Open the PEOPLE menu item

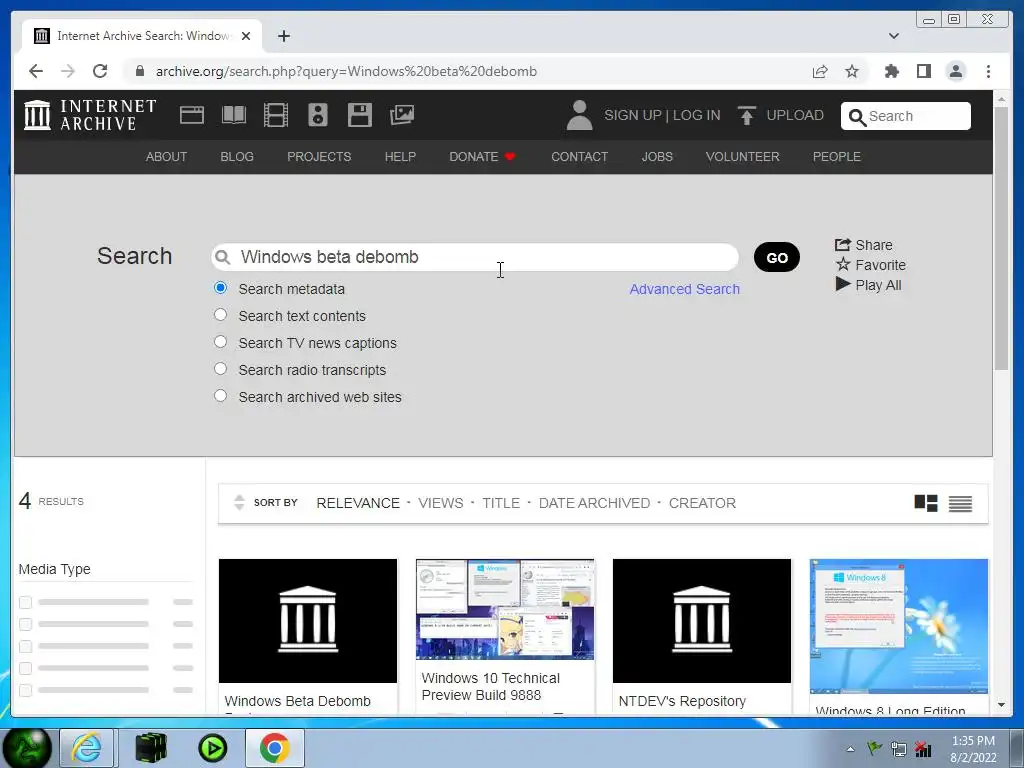coord(837,157)
